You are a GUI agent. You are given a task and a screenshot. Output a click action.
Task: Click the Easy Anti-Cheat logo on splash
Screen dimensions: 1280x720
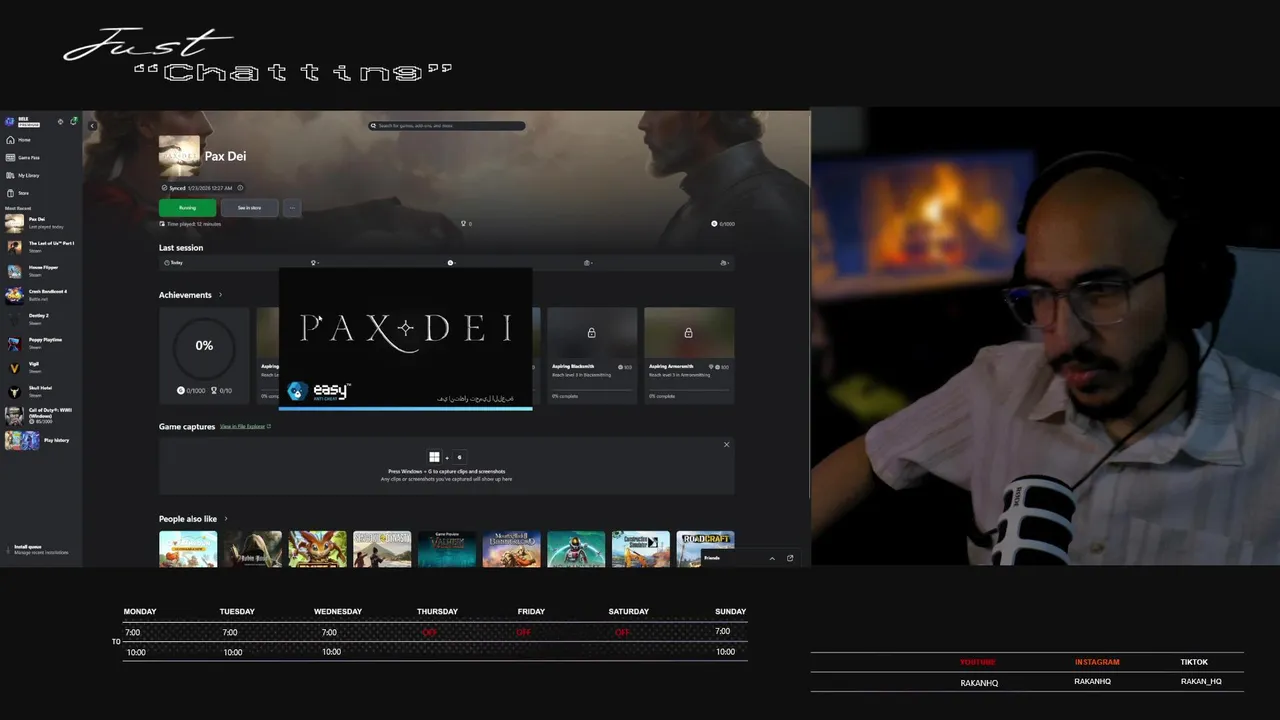[x=319, y=391]
